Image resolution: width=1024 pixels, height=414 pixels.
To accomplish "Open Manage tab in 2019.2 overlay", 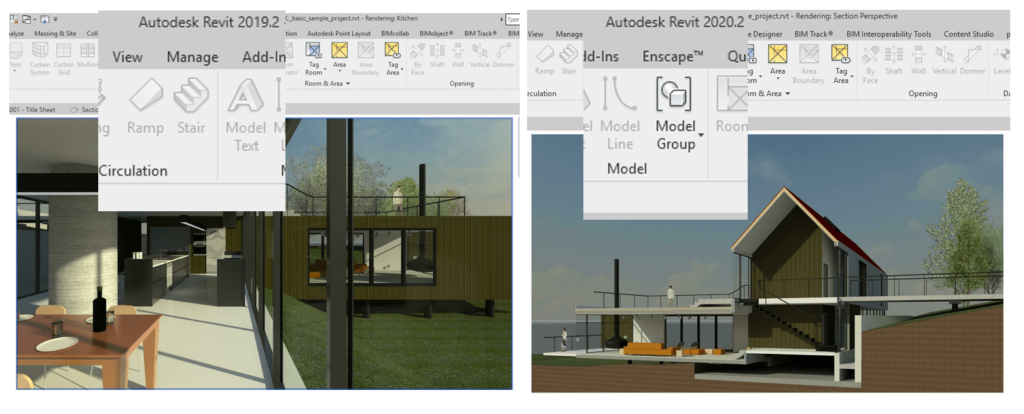I will coord(192,57).
